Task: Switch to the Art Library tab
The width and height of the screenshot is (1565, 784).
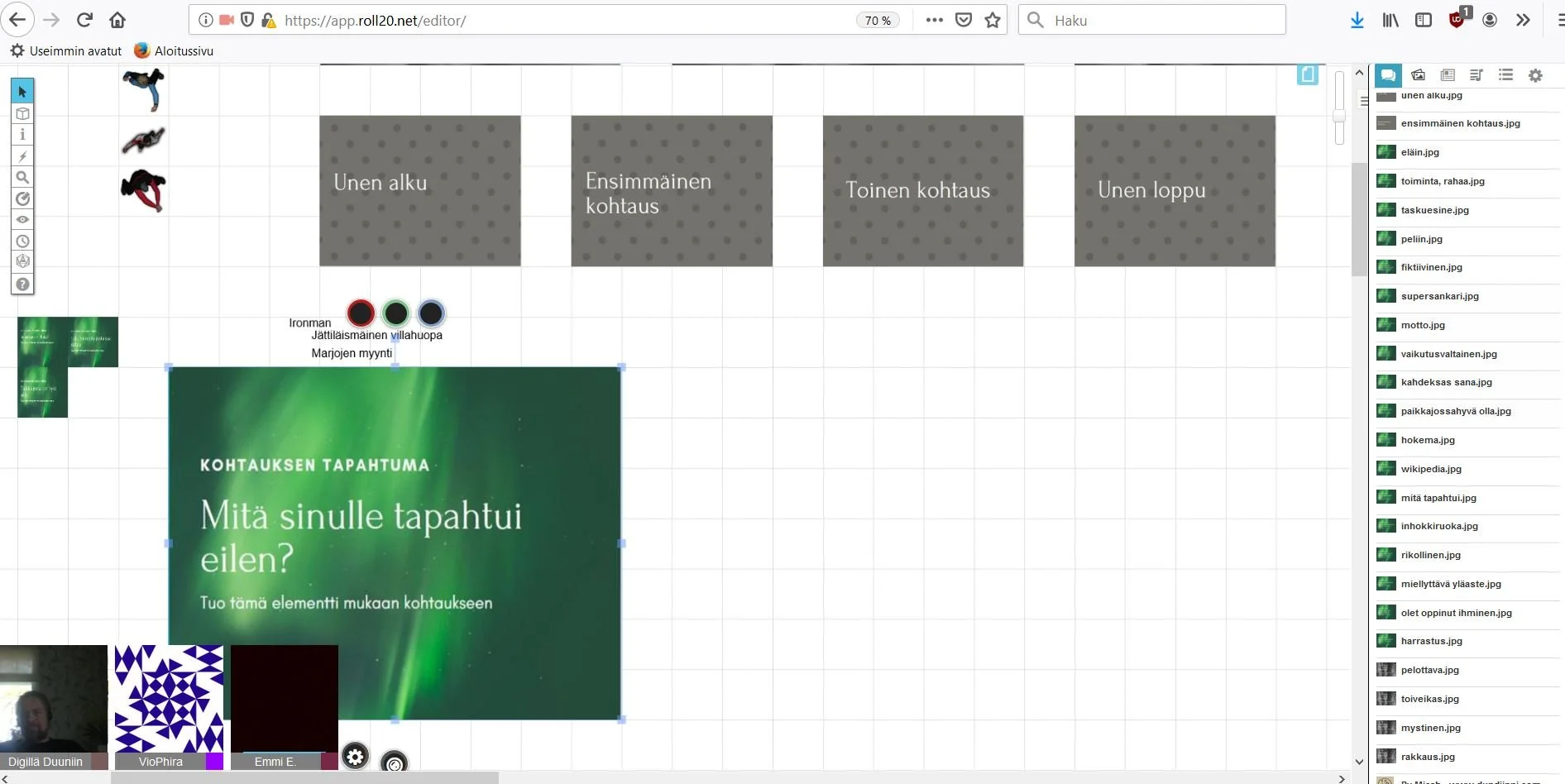Action: click(x=1418, y=75)
